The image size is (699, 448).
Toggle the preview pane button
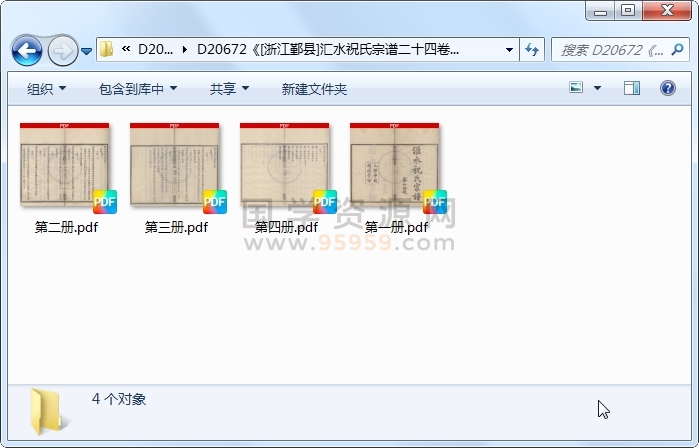coord(632,88)
